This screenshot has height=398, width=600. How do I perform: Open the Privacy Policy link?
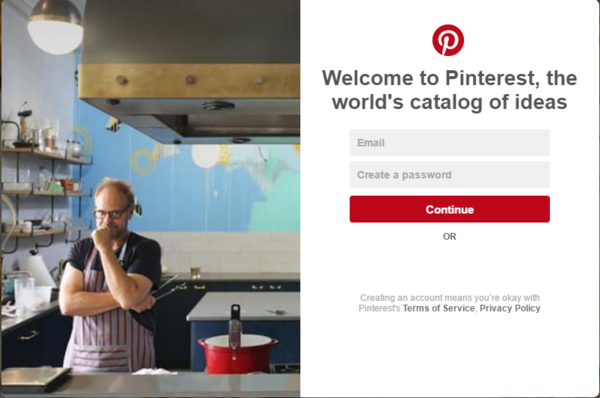pos(510,308)
